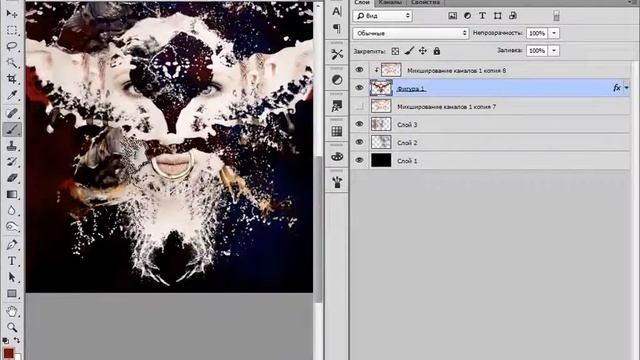Select the Lasso tool

[x=11, y=47]
